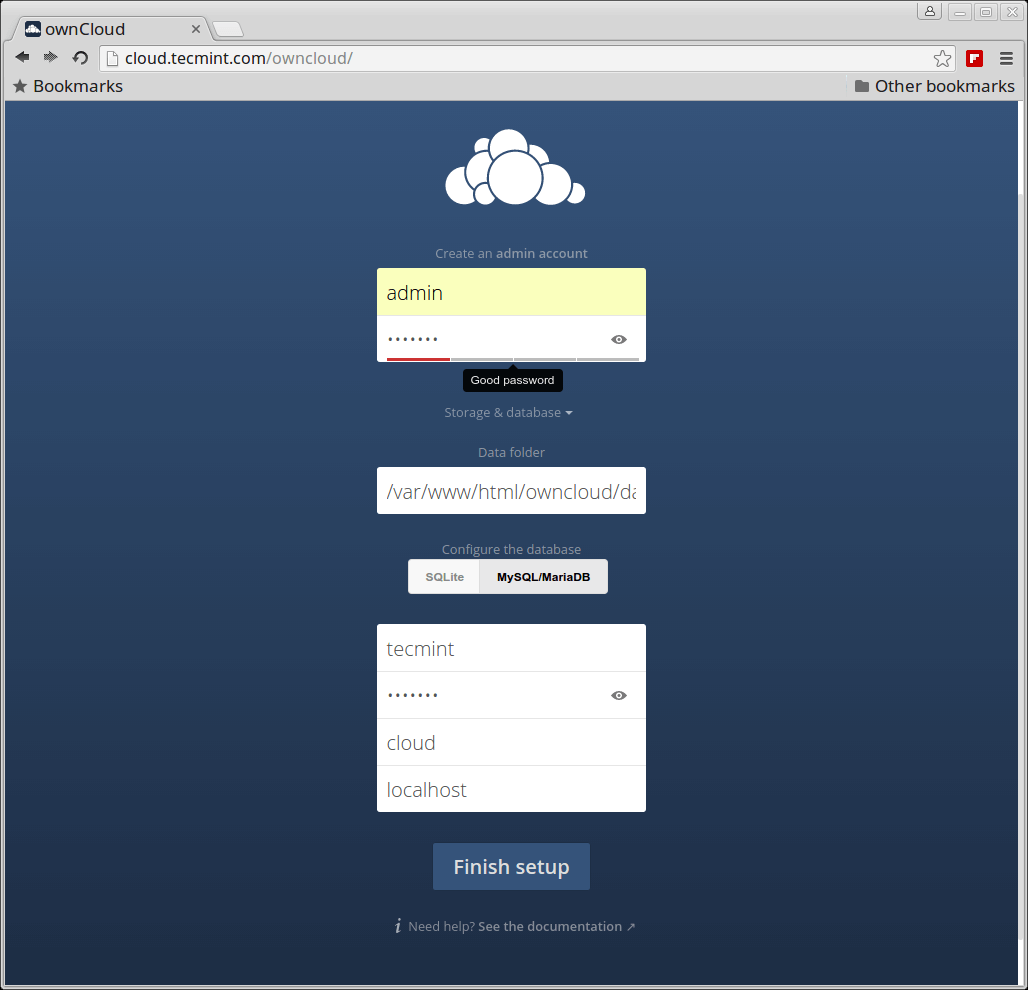Click the database host field containing localhost

511,789
